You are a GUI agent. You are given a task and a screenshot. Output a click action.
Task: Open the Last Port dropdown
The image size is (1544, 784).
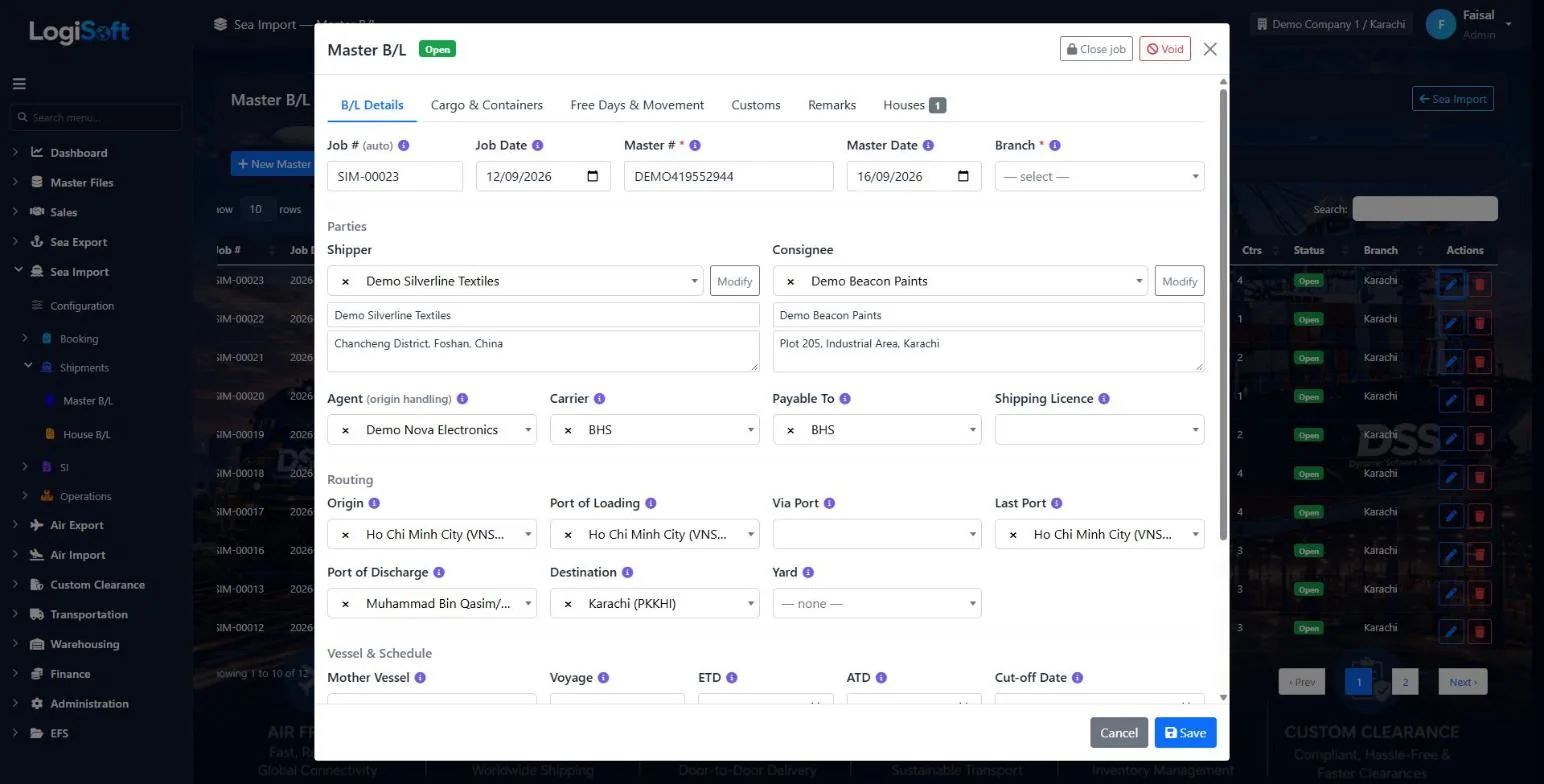(x=1099, y=535)
